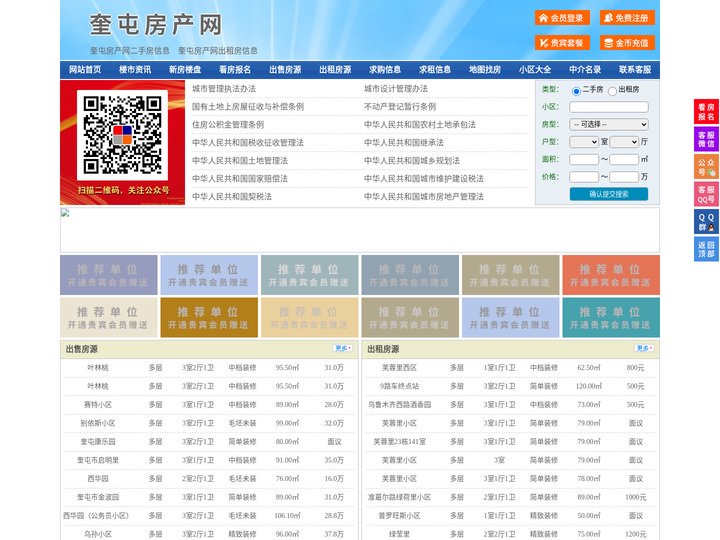Select the 二手房 radio button
The width and height of the screenshot is (720, 540).
576,91
